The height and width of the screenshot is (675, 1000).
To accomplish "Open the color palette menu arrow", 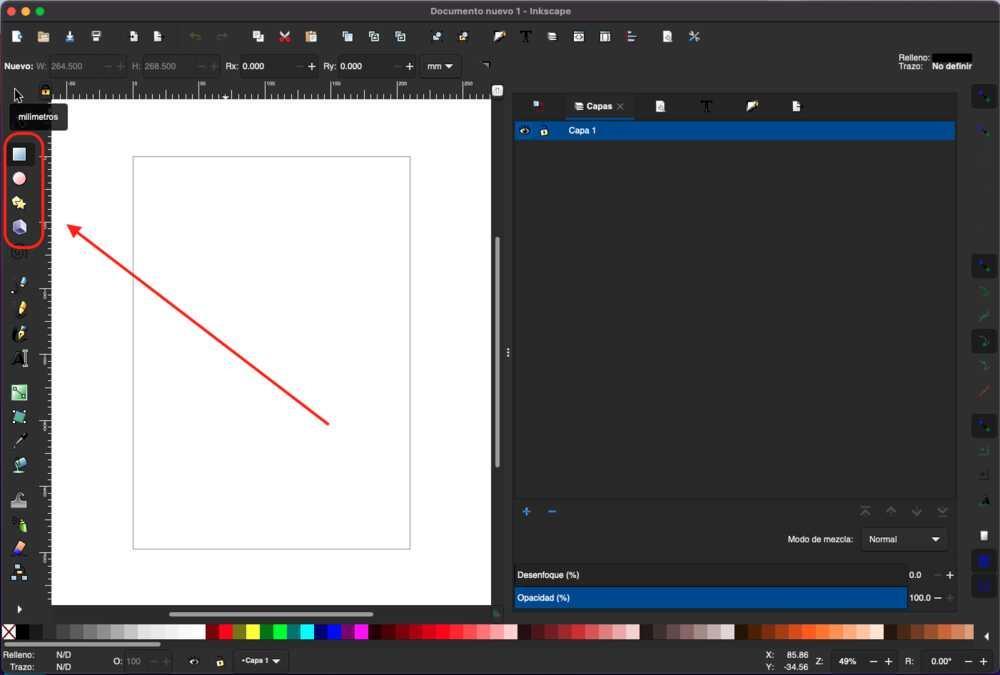I will (987, 636).
